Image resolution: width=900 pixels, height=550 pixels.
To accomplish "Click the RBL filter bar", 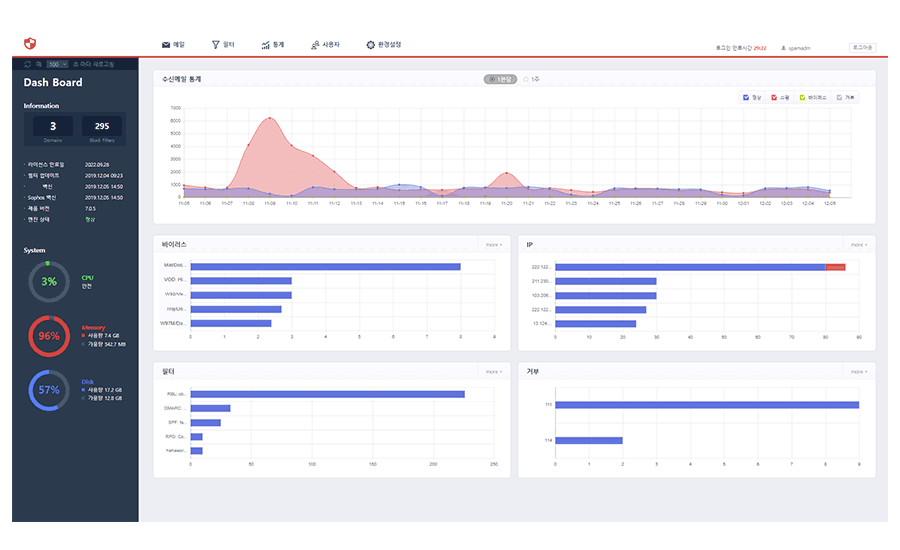I will [327, 394].
